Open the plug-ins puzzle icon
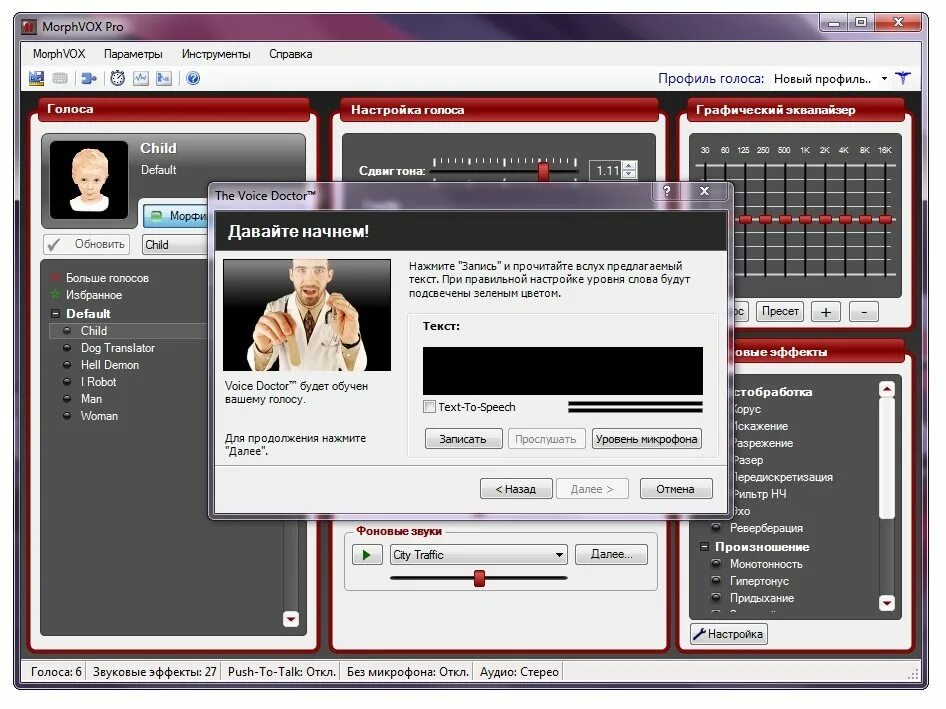The image size is (946, 709). 89,78
